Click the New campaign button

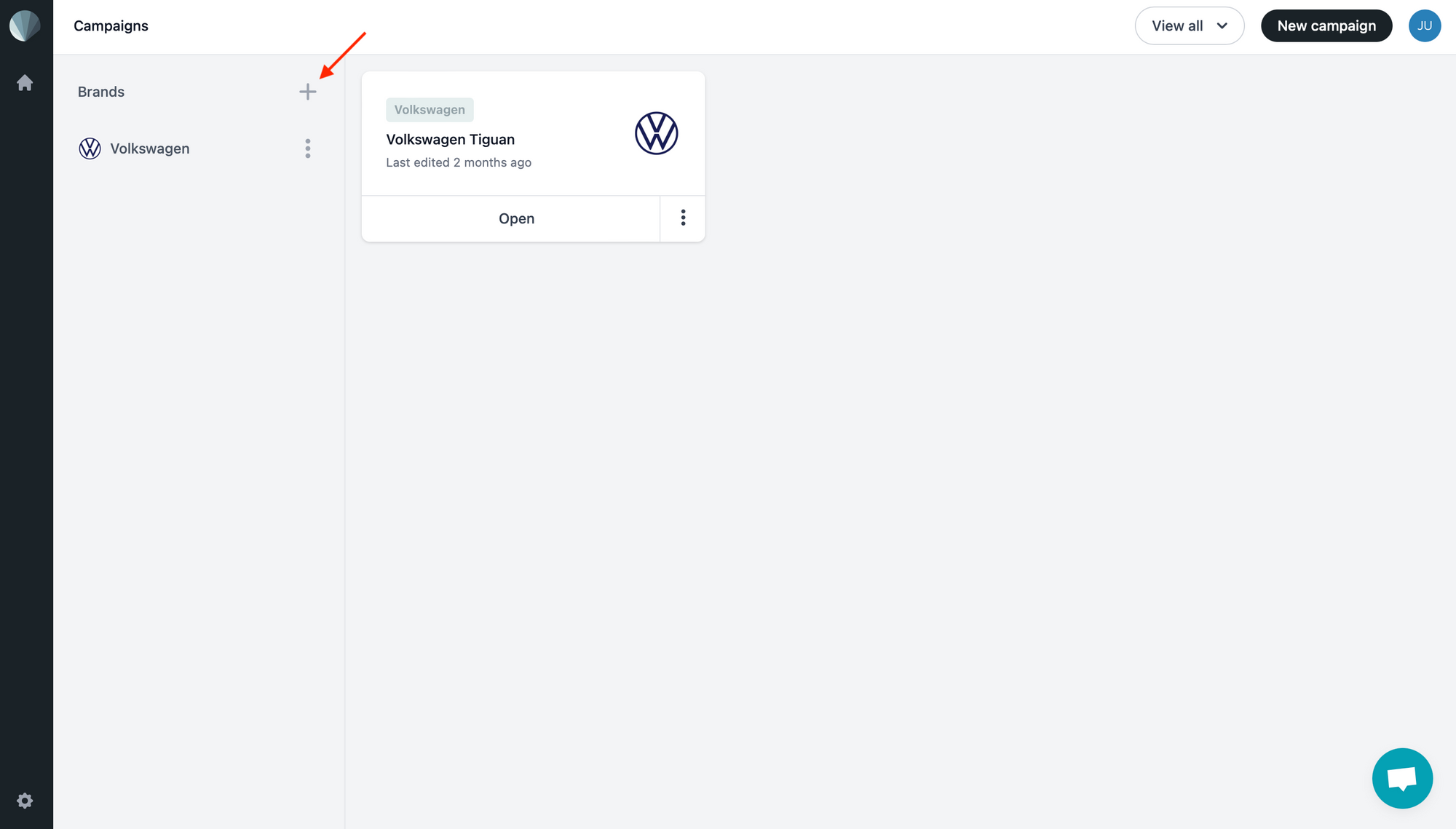click(x=1325, y=25)
